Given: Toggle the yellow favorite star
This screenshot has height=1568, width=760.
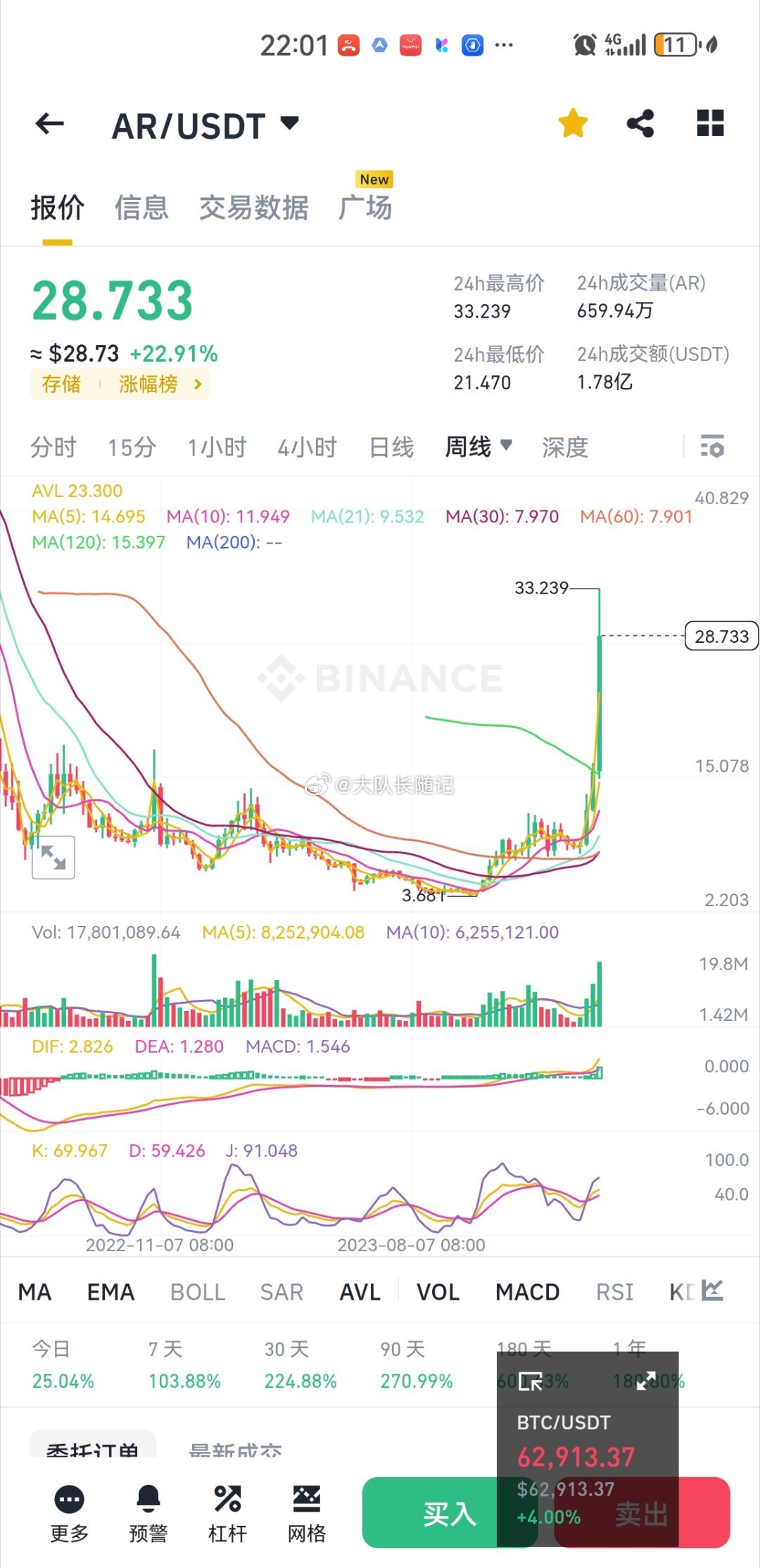Looking at the screenshot, I should [x=573, y=124].
